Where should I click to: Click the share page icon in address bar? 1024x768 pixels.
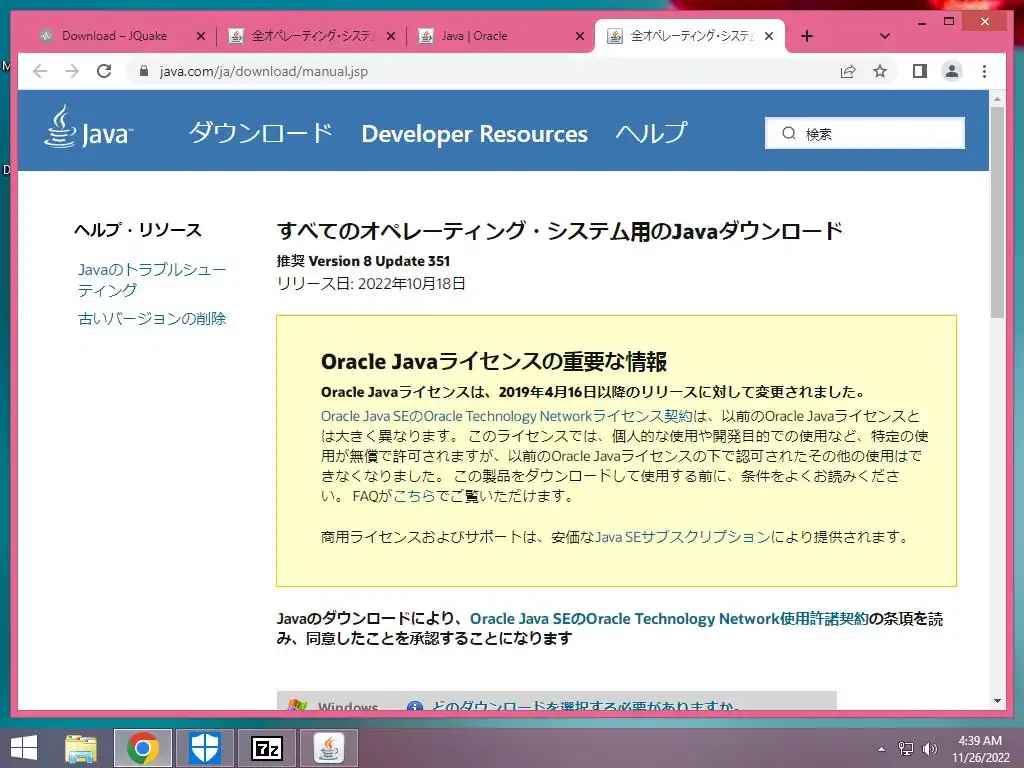[848, 71]
